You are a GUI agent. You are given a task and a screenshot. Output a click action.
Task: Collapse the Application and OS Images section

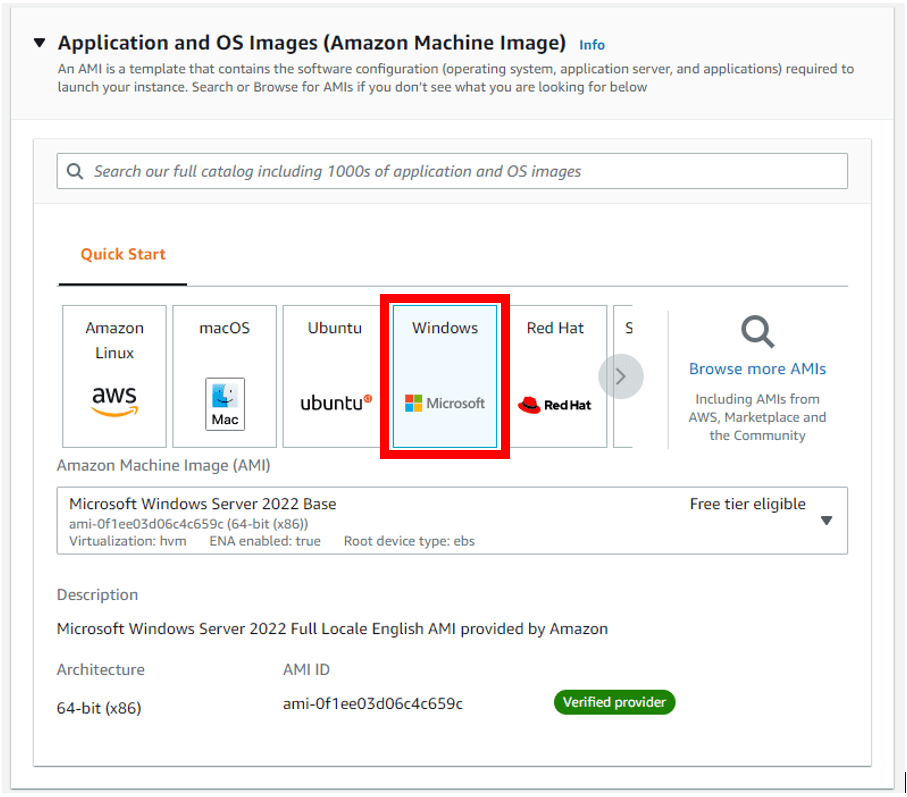[39, 43]
